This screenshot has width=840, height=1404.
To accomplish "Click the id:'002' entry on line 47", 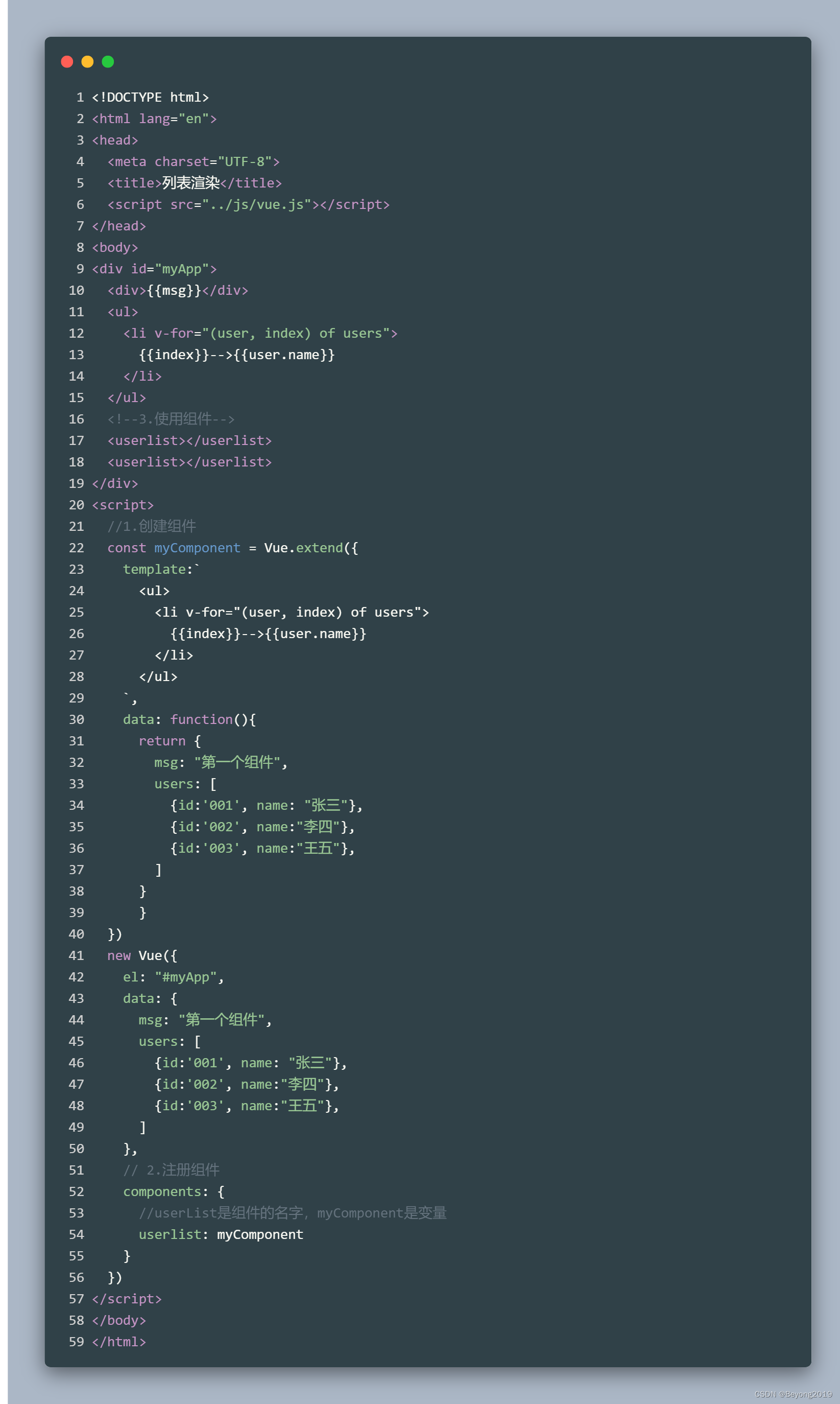I will 247,1085.
